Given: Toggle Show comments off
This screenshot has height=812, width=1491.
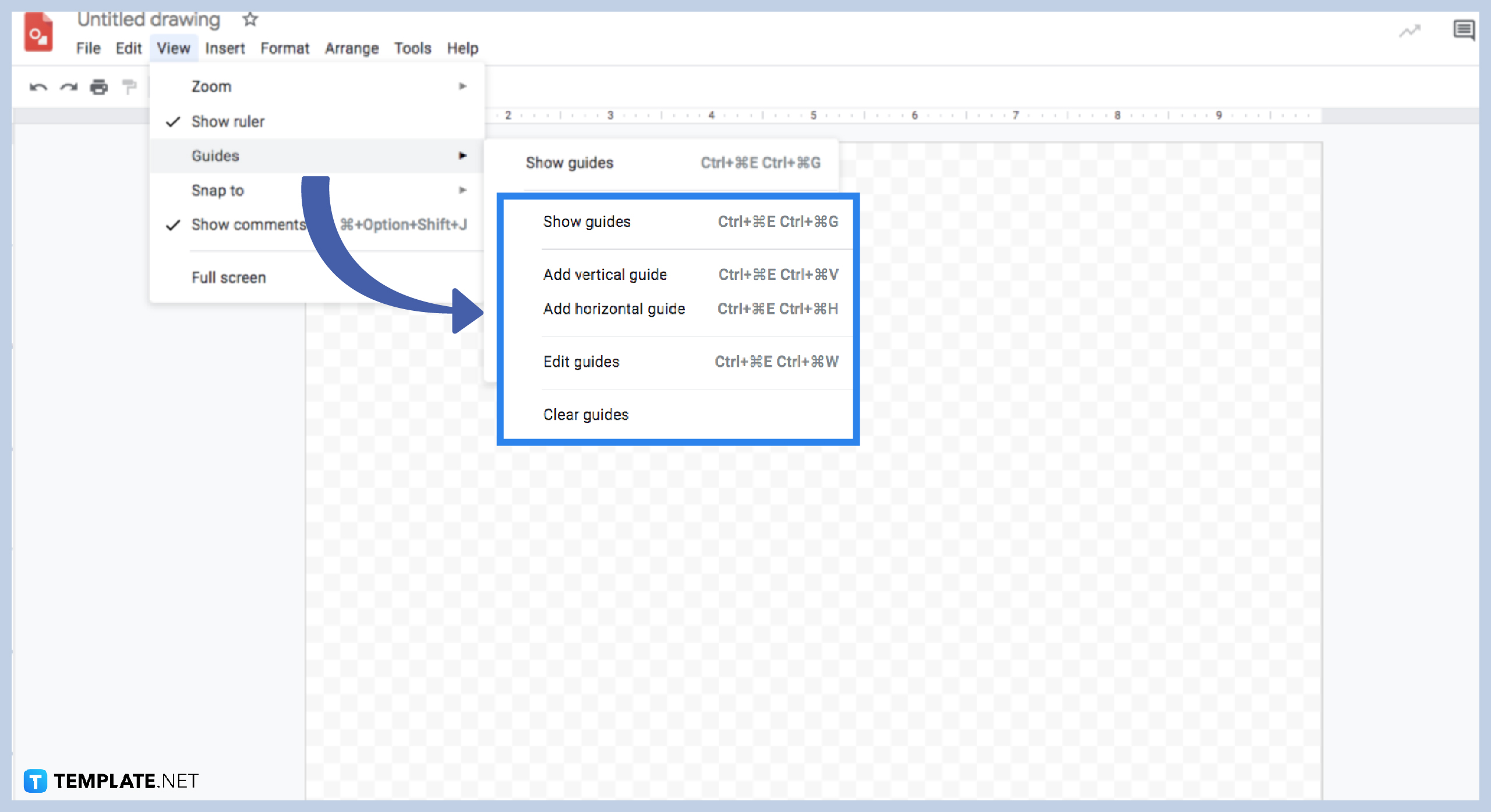Looking at the screenshot, I should point(248,225).
